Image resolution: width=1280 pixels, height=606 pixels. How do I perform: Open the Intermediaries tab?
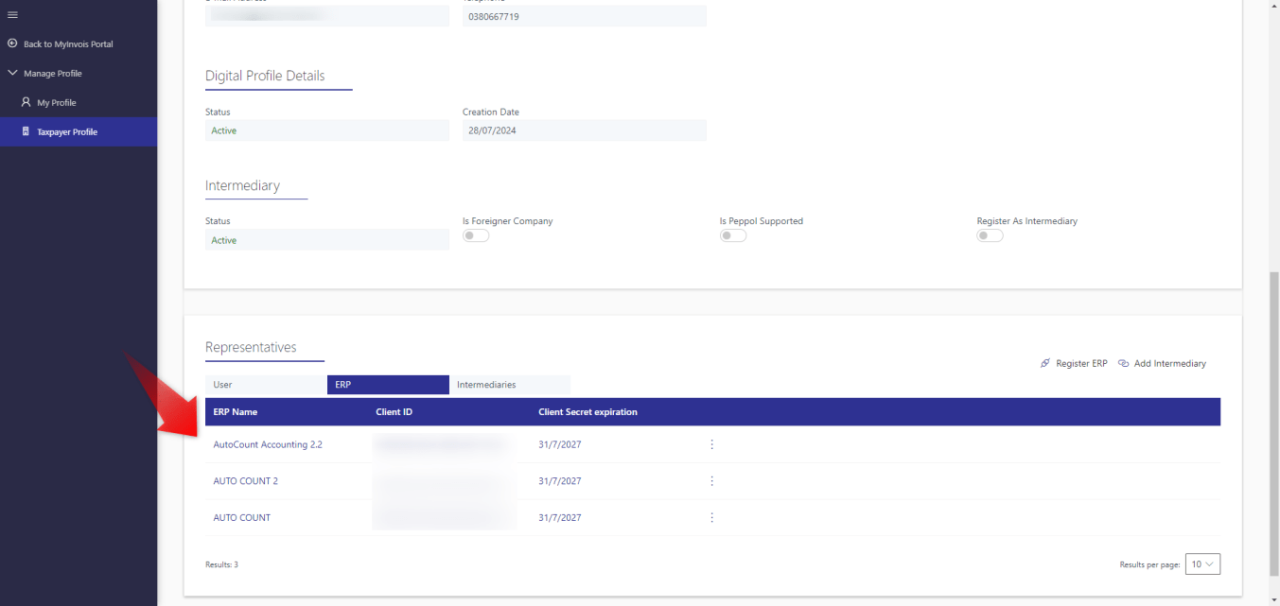(509, 384)
